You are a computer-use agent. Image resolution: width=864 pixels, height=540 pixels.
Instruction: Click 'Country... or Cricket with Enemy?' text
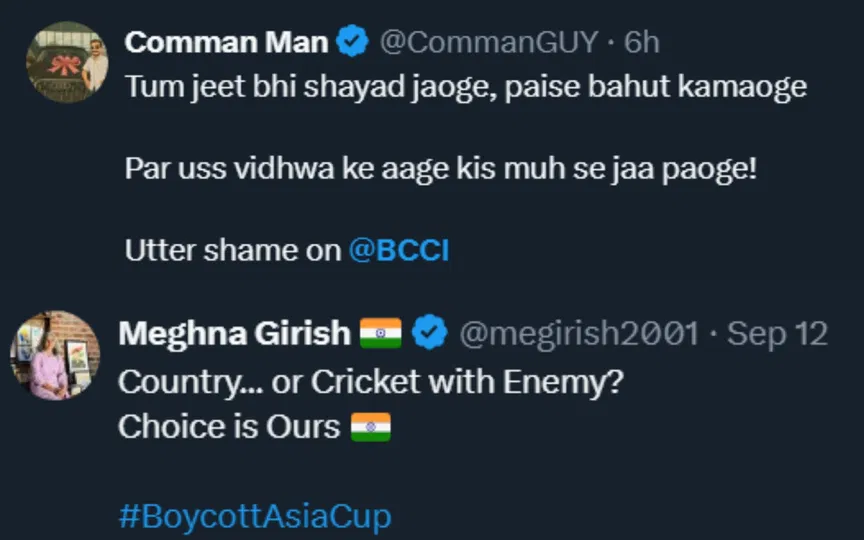(x=371, y=382)
